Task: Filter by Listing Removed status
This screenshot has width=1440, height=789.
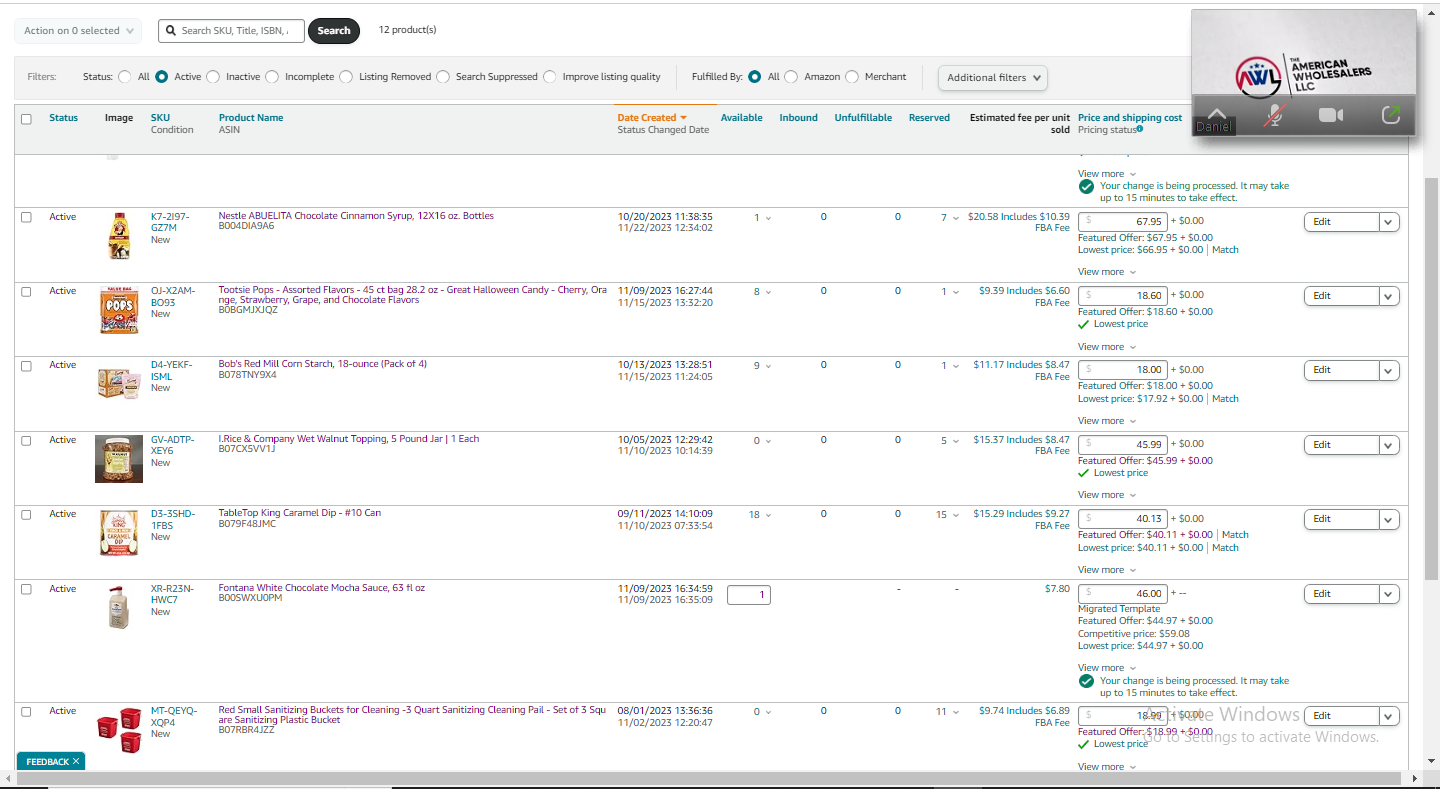Action: point(346,77)
